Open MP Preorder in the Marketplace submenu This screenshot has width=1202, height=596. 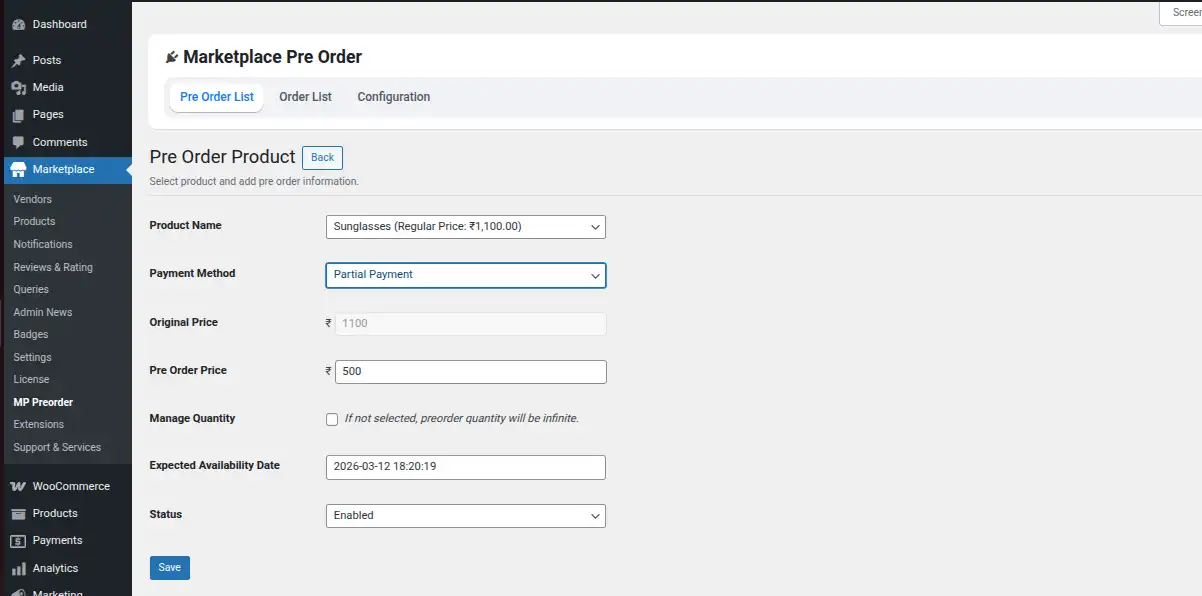click(x=42, y=401)
